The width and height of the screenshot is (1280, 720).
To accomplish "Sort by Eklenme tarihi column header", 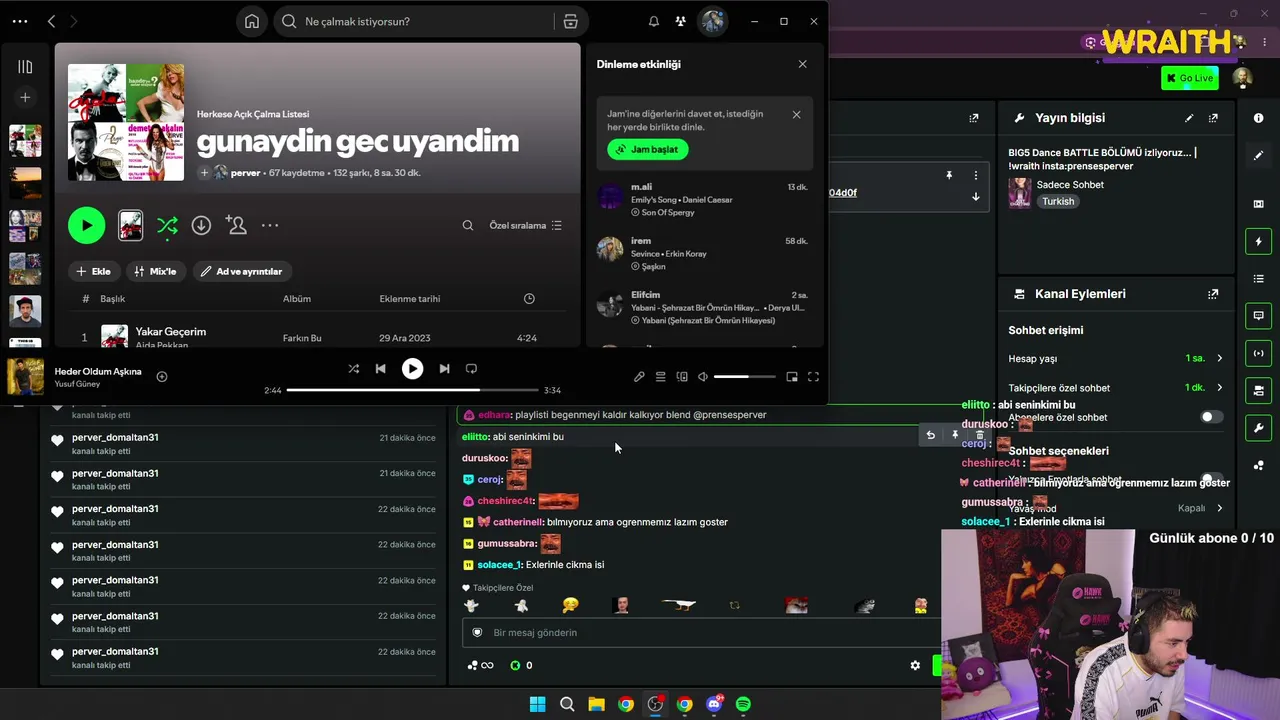I will tap(410, 299).
